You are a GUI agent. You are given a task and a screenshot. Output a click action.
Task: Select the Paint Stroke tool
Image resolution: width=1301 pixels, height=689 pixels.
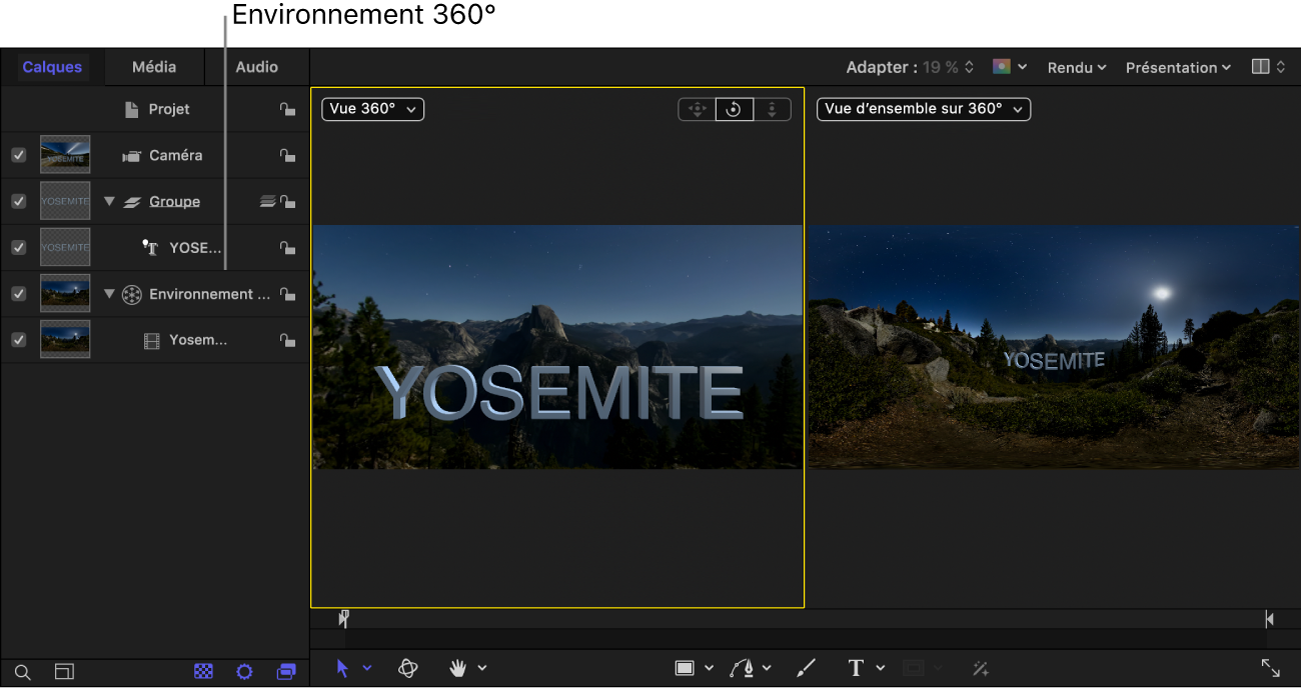pos(805,667)
